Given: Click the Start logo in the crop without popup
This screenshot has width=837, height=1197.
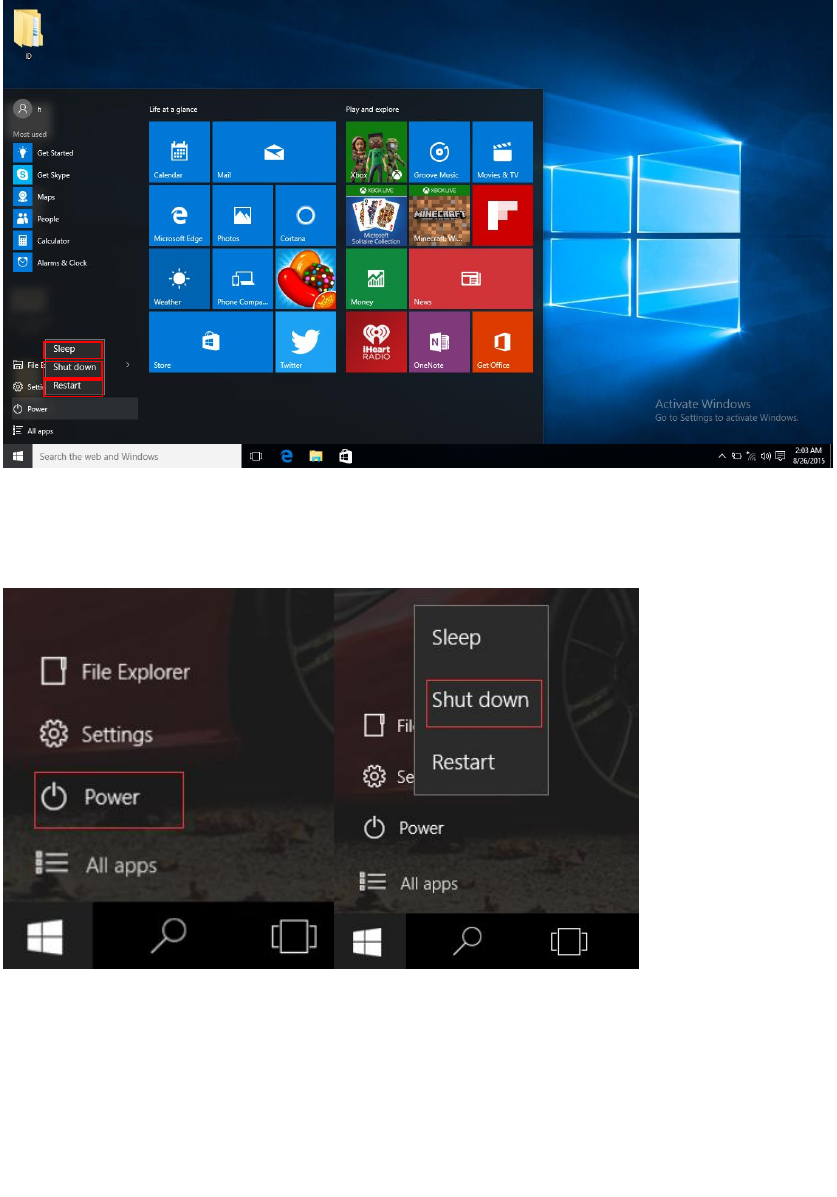Looking at the screenshot, I should 46,937.
